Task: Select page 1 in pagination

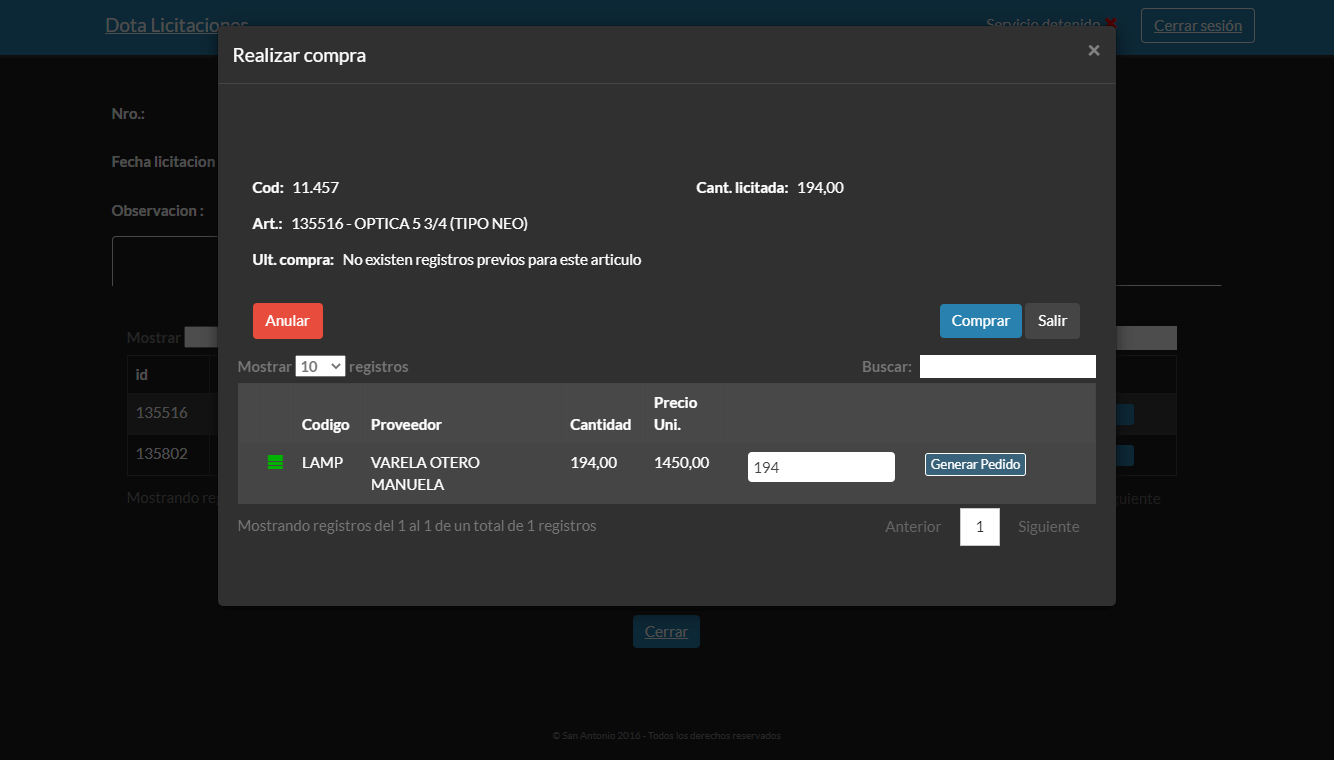Action: click(979, 527)
